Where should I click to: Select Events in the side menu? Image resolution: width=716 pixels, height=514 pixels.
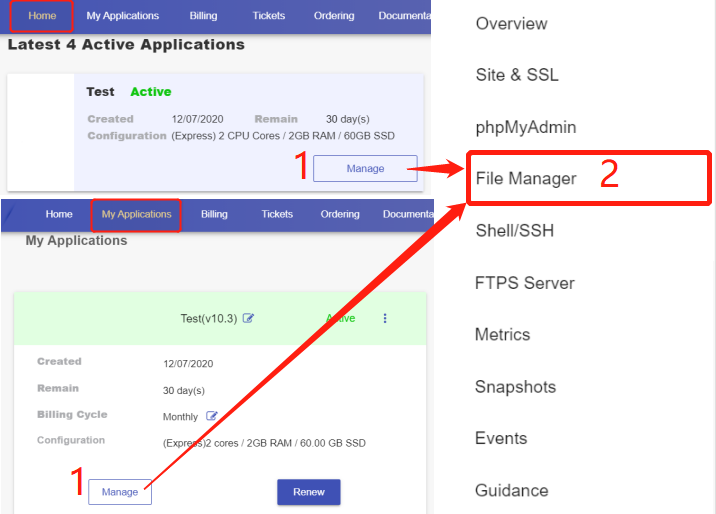(500, 438)
